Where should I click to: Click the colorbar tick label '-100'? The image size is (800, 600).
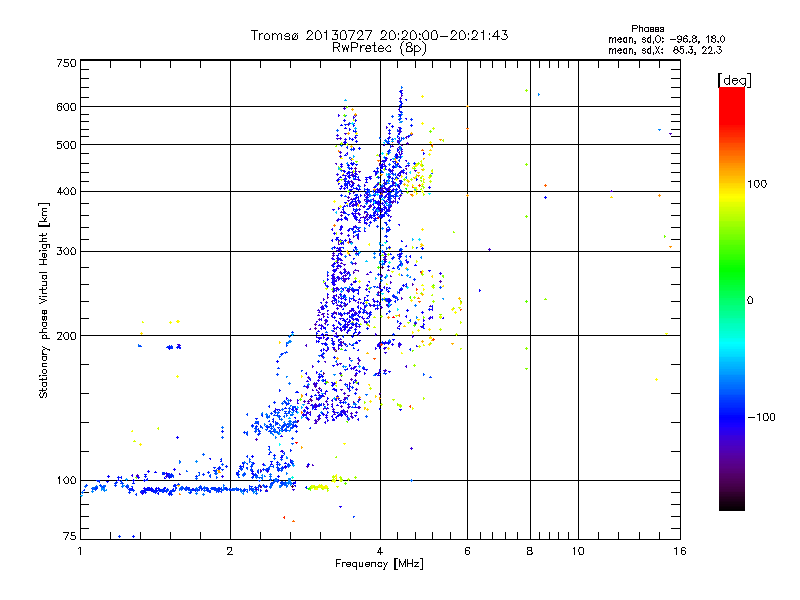[762, 417]
